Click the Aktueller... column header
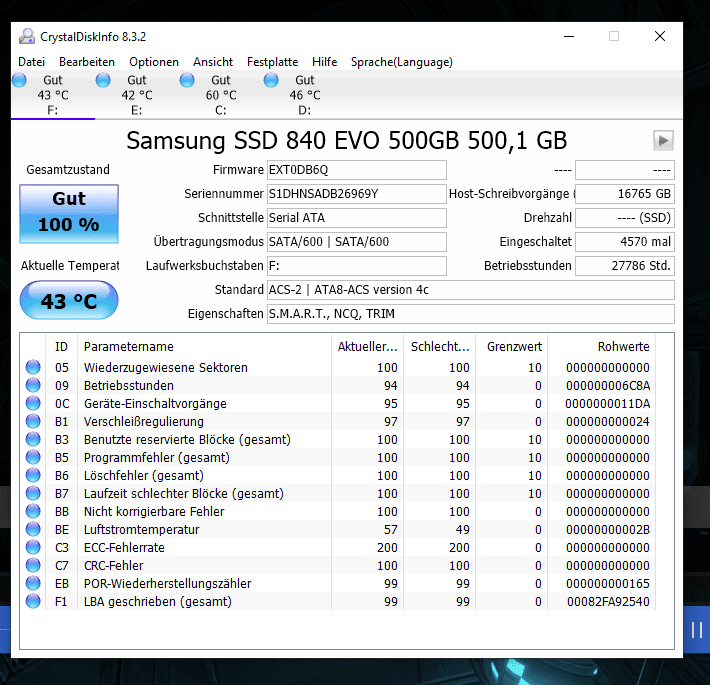Viewport: 710px width, 685px height. coord(367,347)
